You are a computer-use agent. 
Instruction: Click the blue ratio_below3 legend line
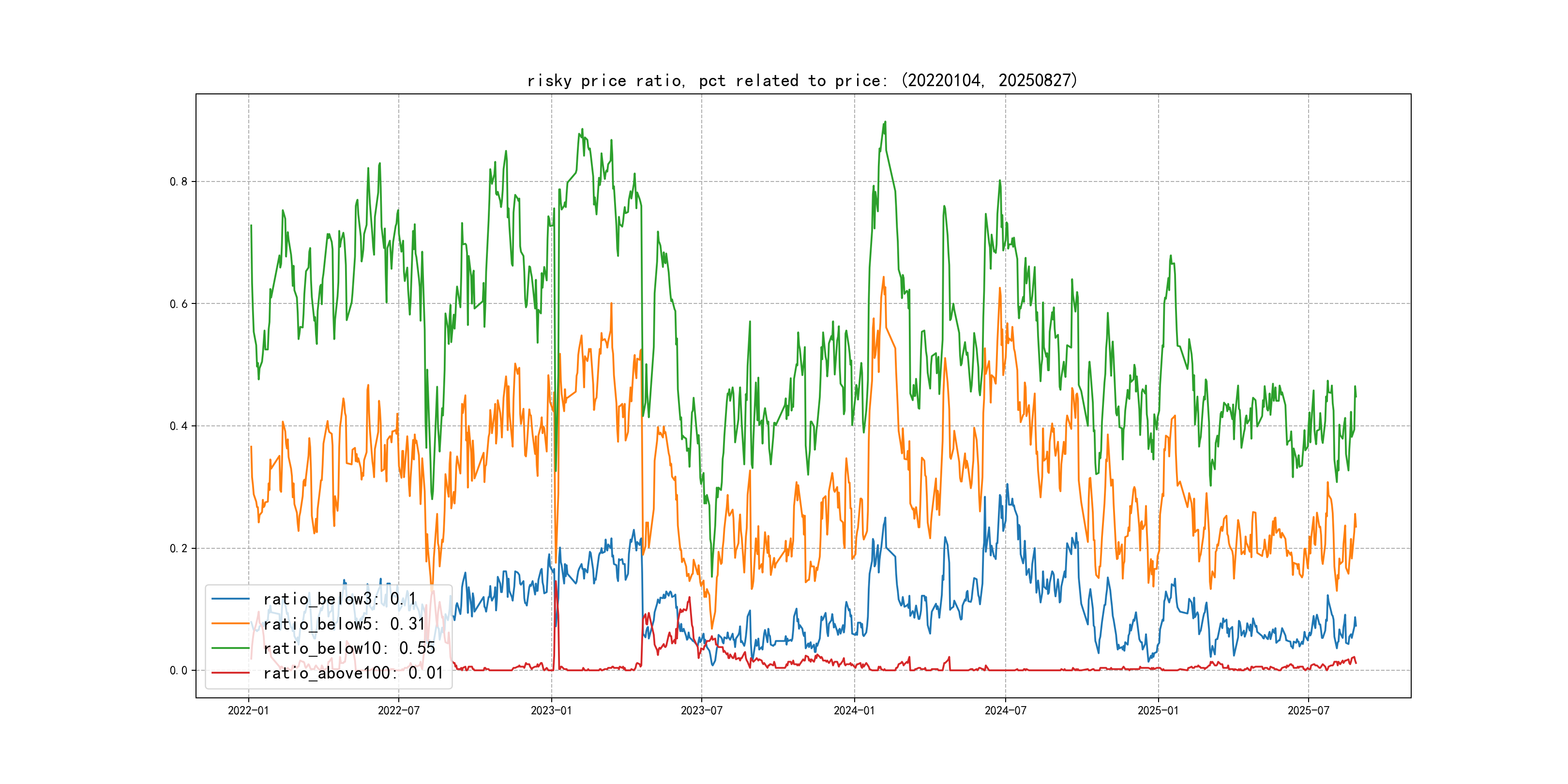click(230, 599)
